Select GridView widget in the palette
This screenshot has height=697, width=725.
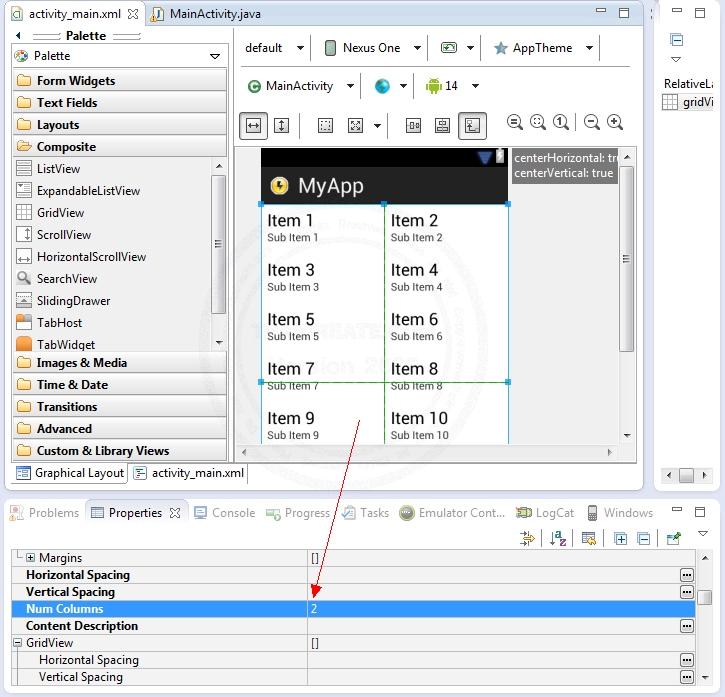click(60, 213)
